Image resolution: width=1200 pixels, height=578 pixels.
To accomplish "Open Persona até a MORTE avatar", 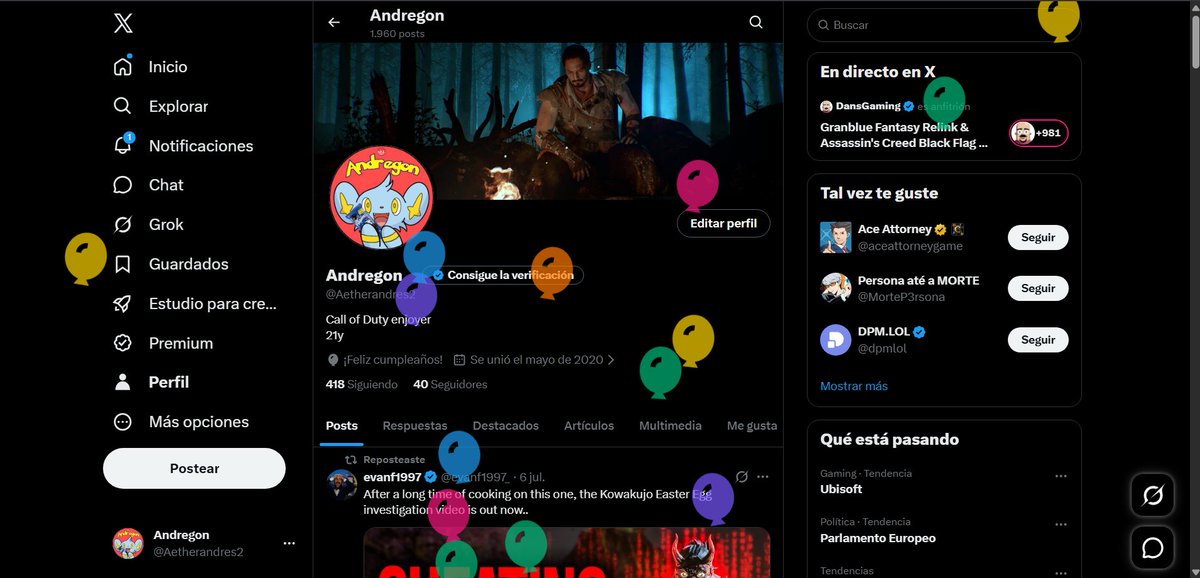I will coord(836,289).
